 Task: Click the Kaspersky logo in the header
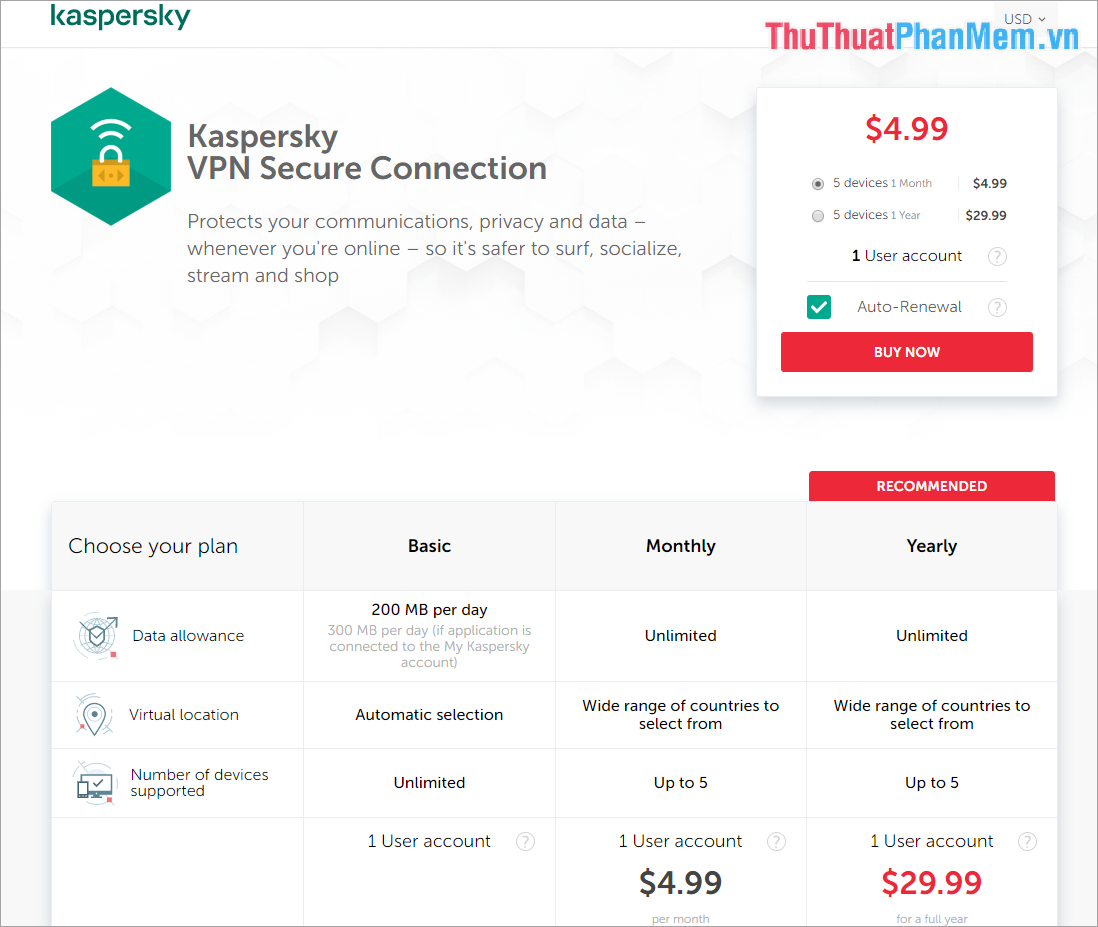pos(120,17)
